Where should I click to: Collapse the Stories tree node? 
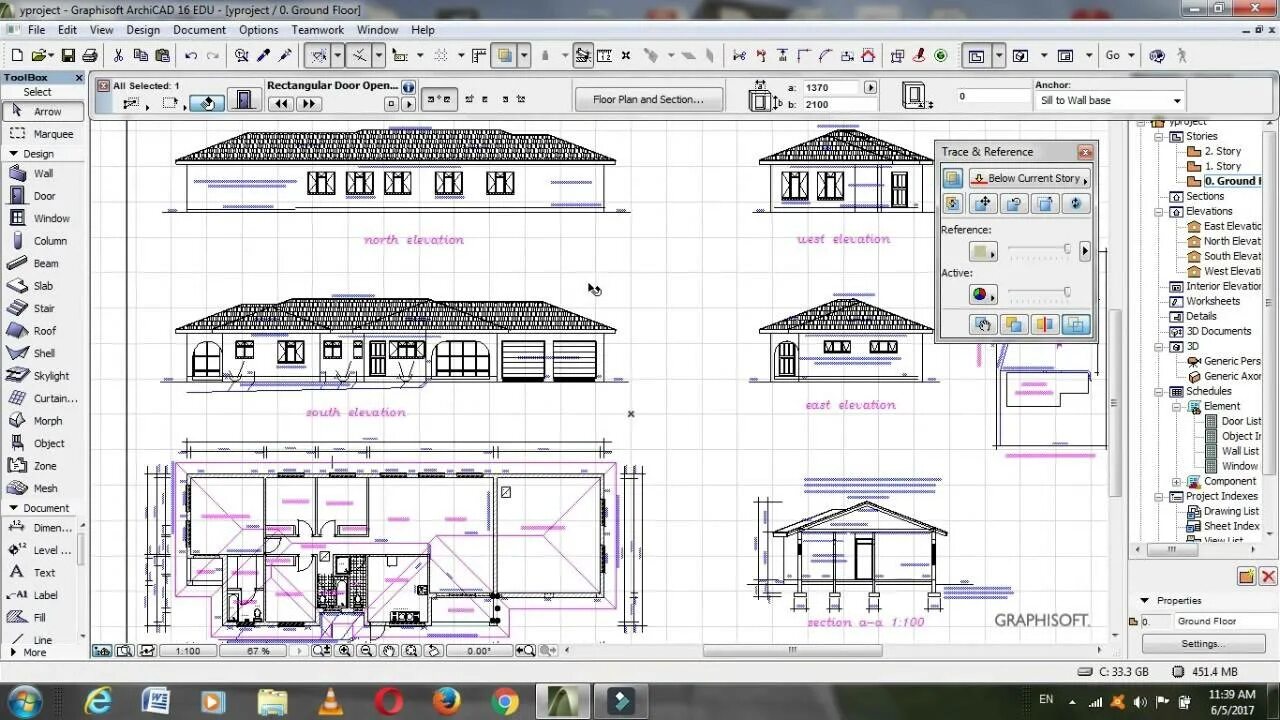tap(1160, 137)
